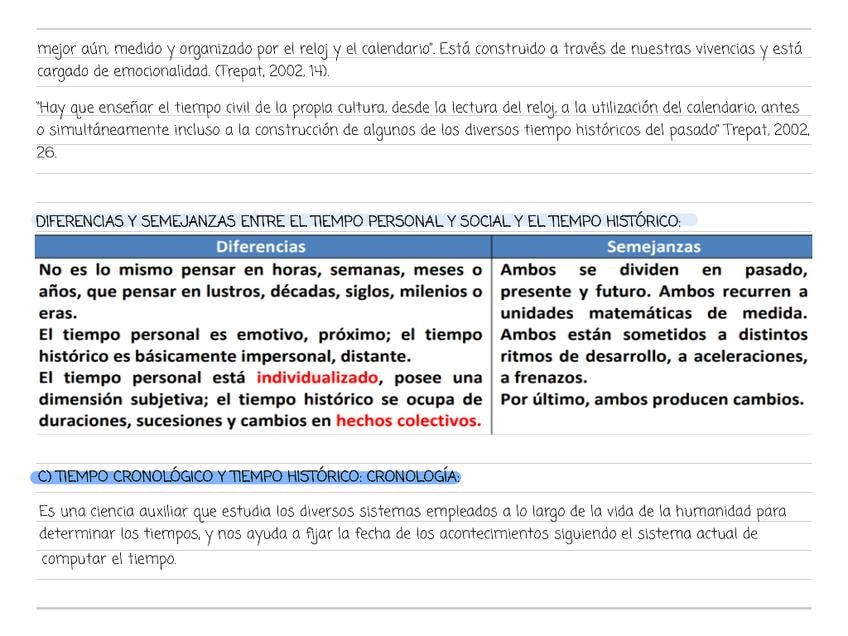Click the line 'unidades matemáticas de medida.'
Viewport: 848px width, 636px height.
[x=654, y=313]
